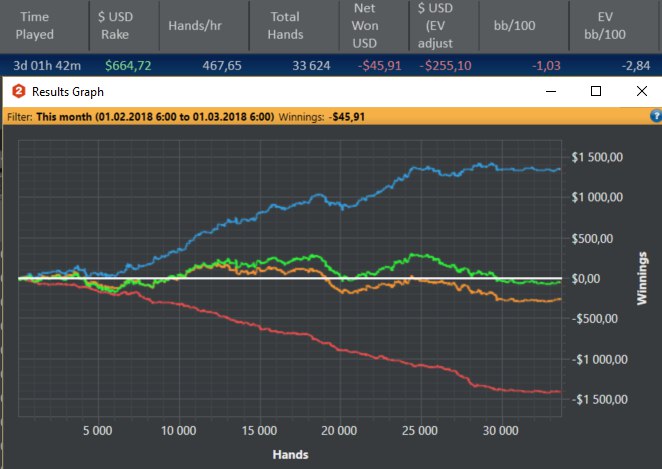Image resolution: width=662 pixels, height=469 pixels.
Task: Select the $664,72 rake value
Action: pos(128,66)
